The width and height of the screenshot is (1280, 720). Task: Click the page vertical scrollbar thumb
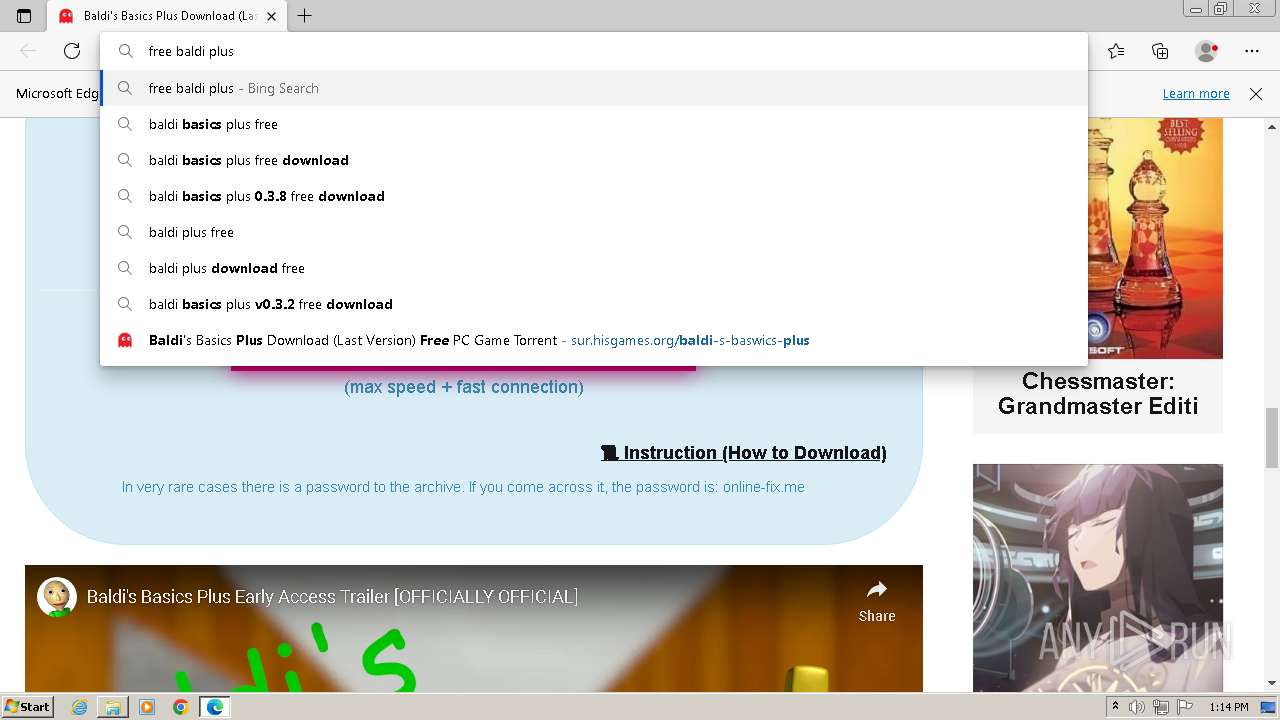pyautogui.click(x=1272, y=437)
